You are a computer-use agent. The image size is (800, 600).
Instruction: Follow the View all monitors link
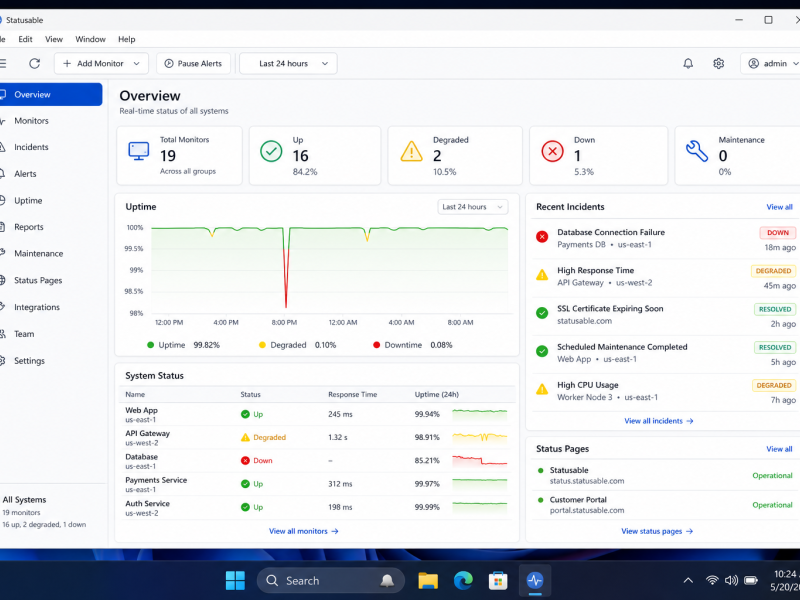[304, 531]
